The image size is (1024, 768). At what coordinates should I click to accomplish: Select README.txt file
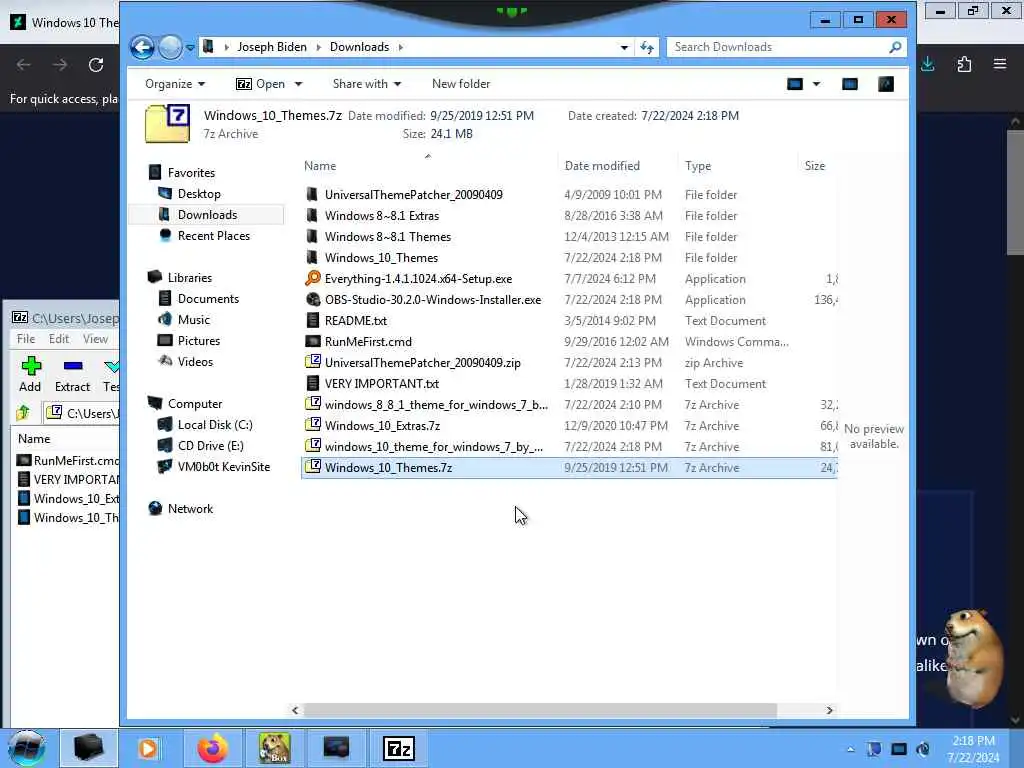point(355,321)
